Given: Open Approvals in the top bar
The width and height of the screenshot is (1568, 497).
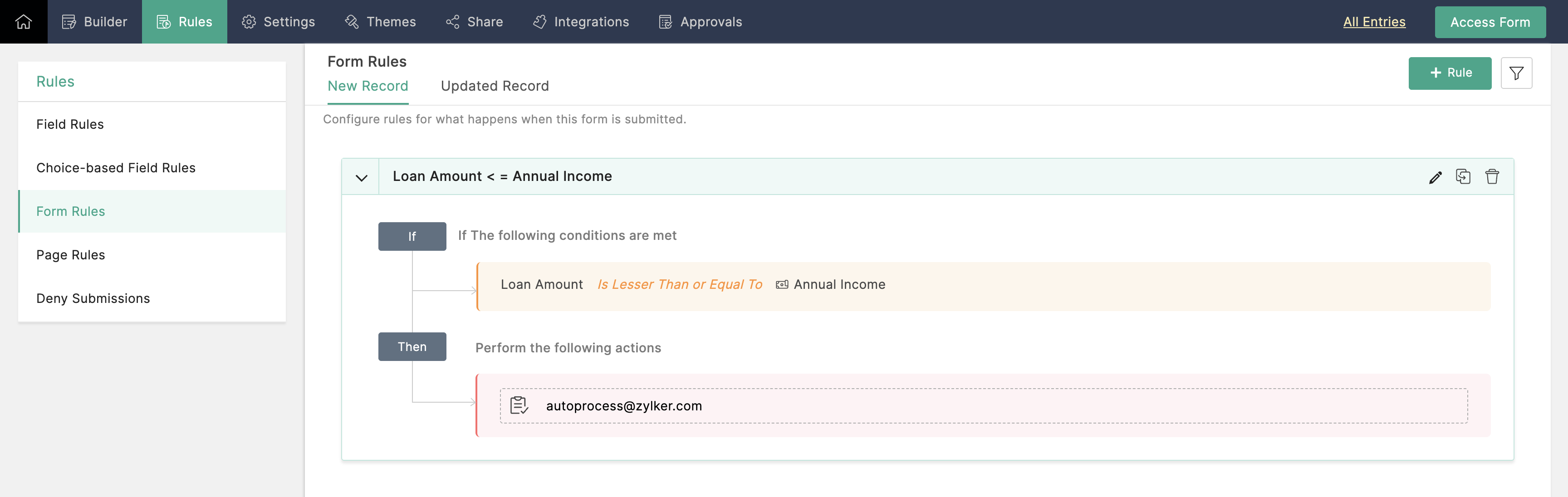Looking at the screenshot, I should coord(700,22).
